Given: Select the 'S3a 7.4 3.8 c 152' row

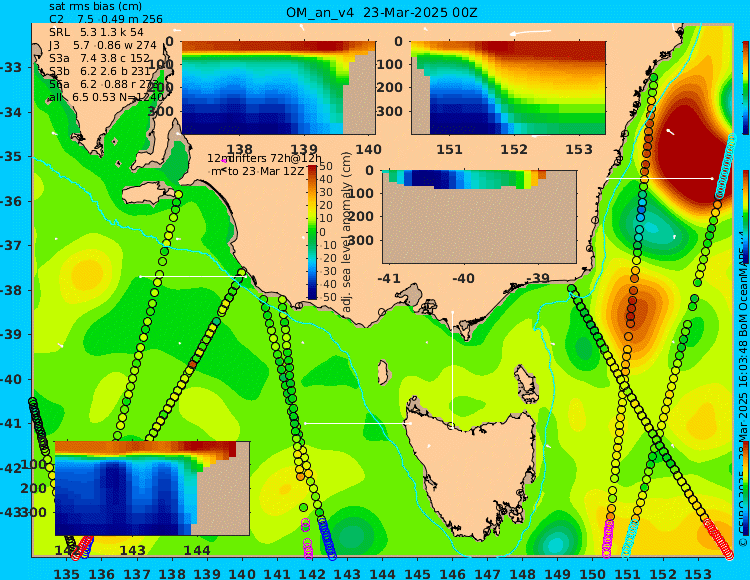Looking at the screenshot, I should coord(99,58).
